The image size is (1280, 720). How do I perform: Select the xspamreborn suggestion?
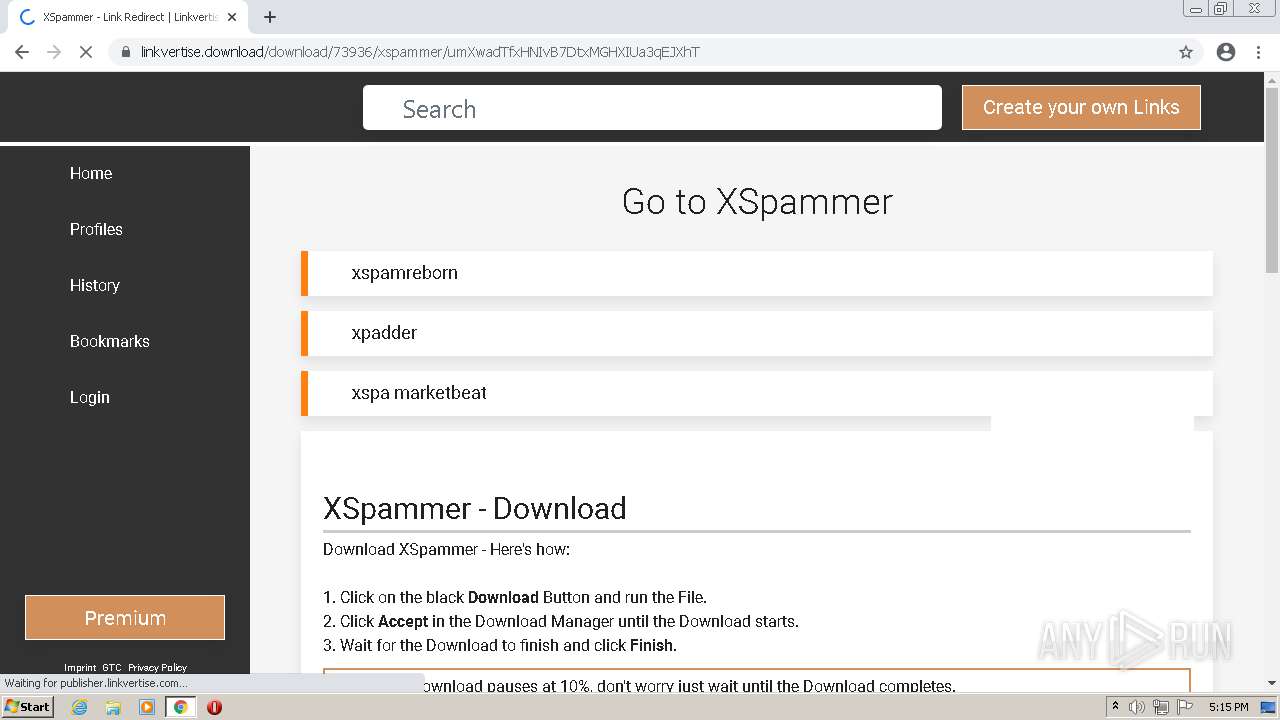tap(757, 273)
